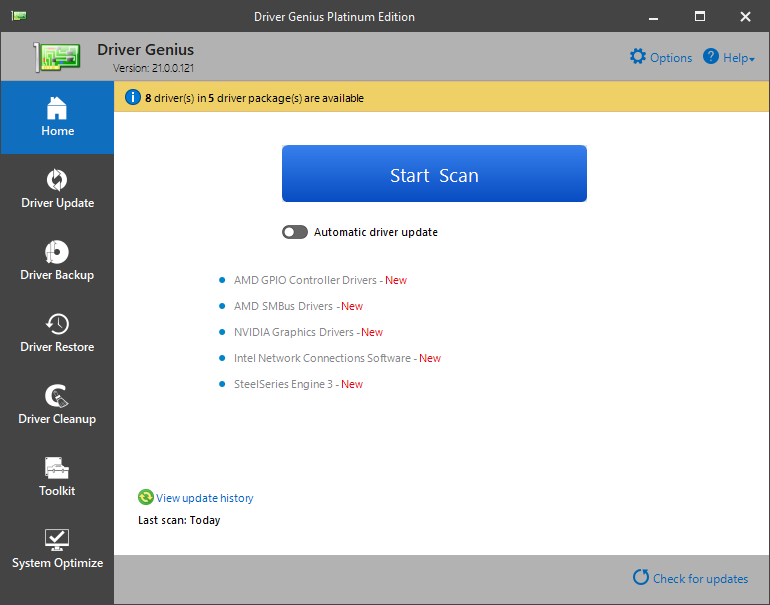This screenshot has height=605, width=770.
Task: Go to the Driver Backup label
Action: point(57,275)
